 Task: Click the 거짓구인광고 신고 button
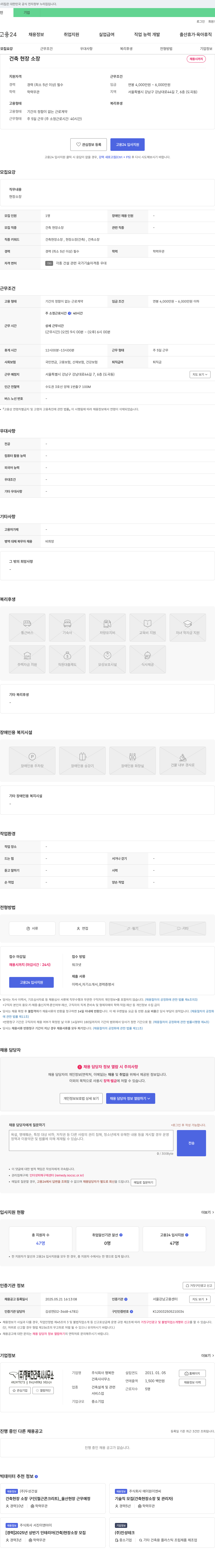[x=199, y=1286]
